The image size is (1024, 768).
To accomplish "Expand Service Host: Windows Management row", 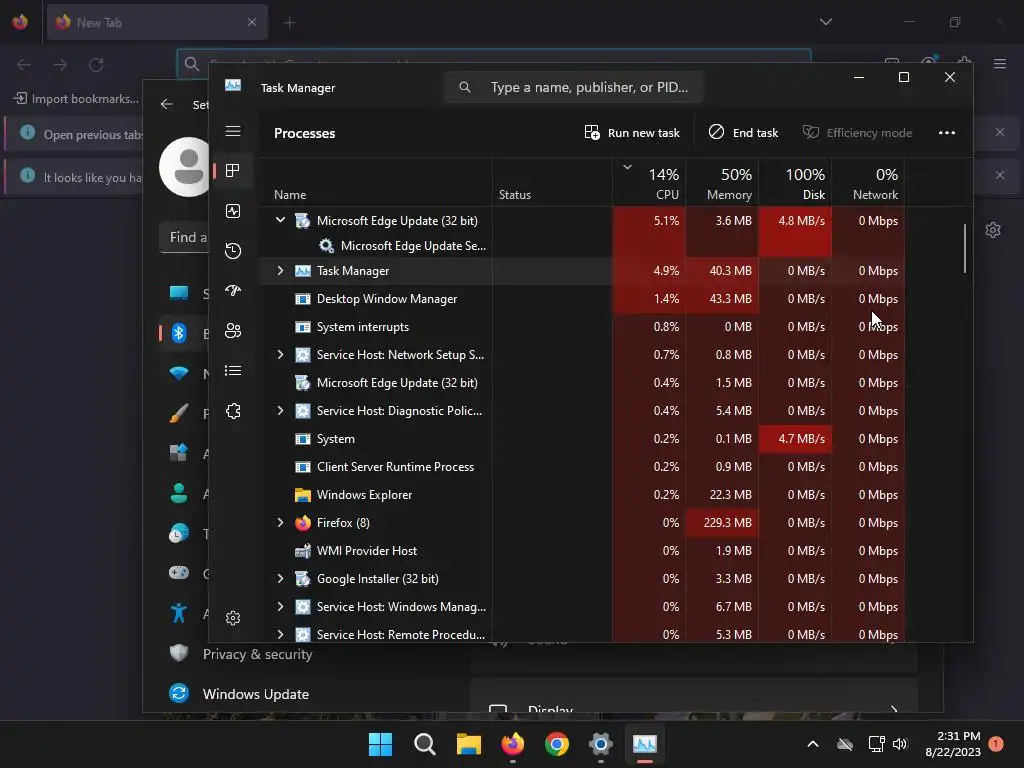I will pos(280,607).
